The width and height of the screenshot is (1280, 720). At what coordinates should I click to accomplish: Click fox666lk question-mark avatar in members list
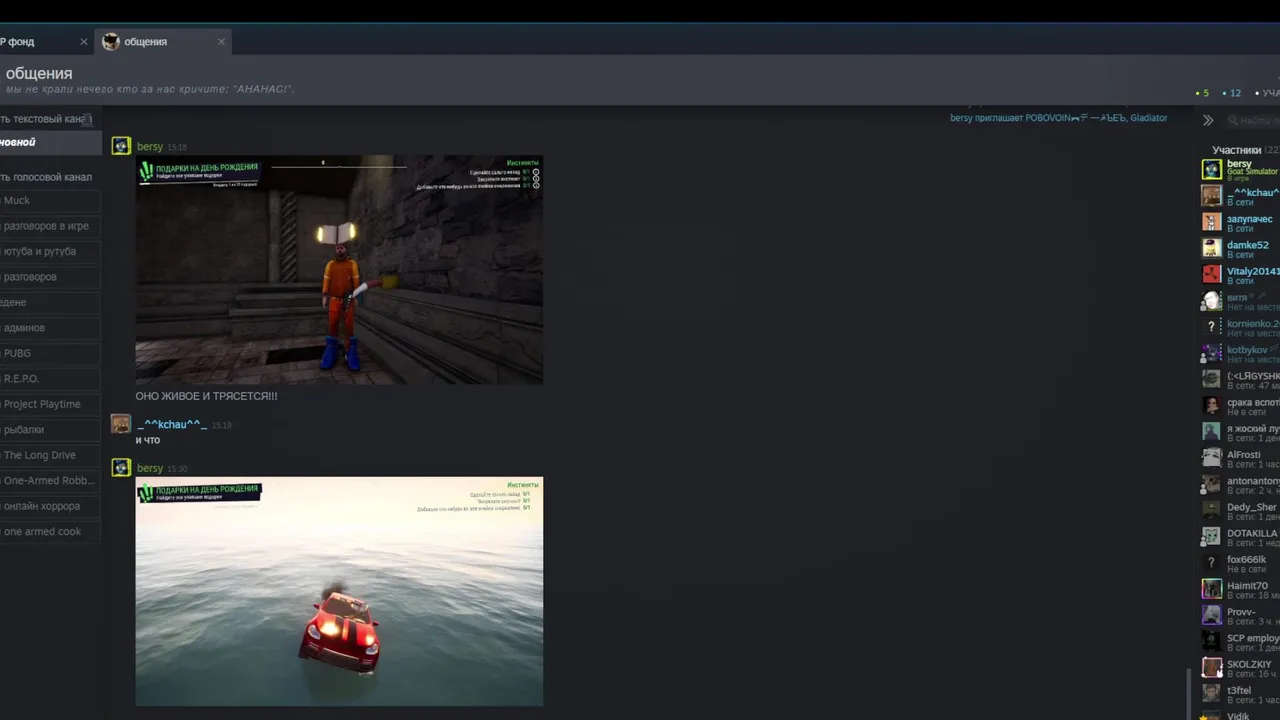click(x=1211, y=562)
